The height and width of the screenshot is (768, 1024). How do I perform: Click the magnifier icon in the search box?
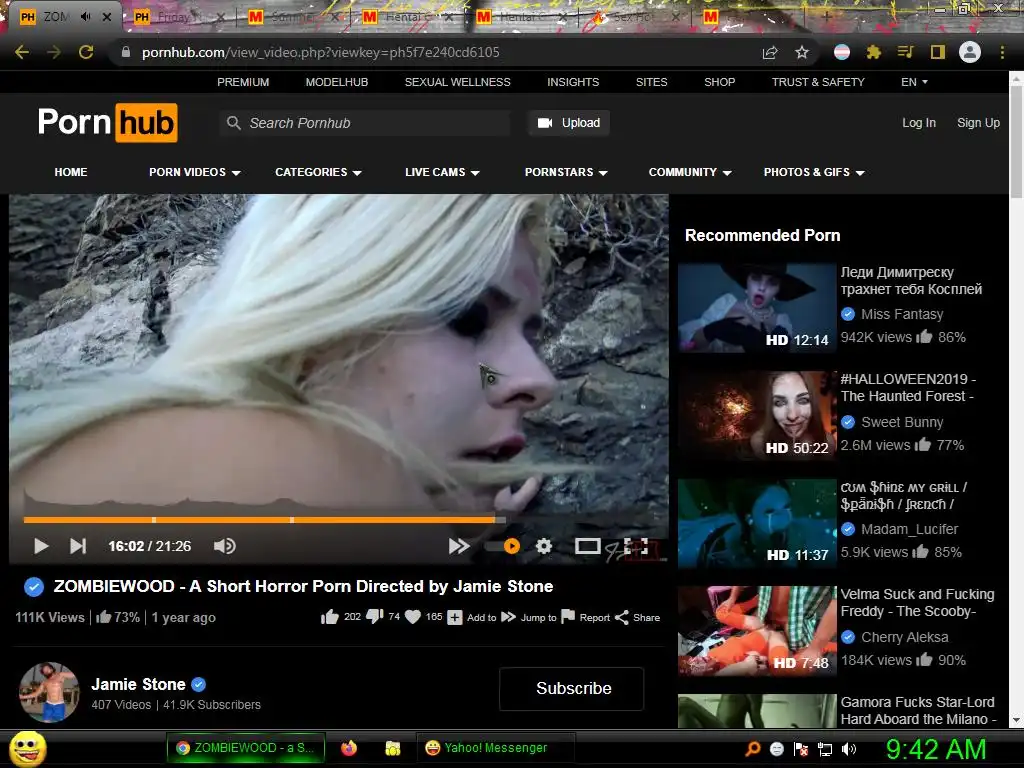pos(233,123)
